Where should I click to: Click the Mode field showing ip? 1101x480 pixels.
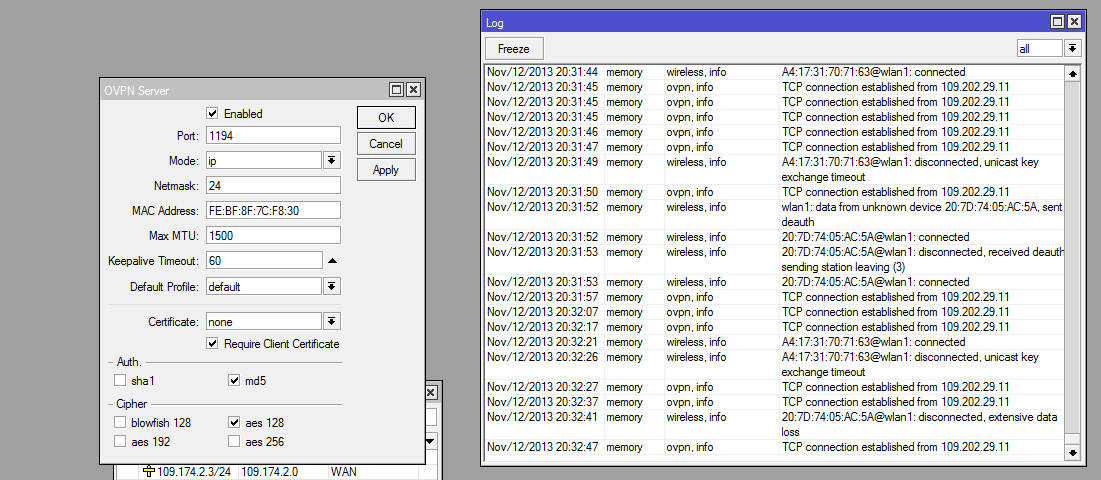pyautogui.click(x=264, y=161)
